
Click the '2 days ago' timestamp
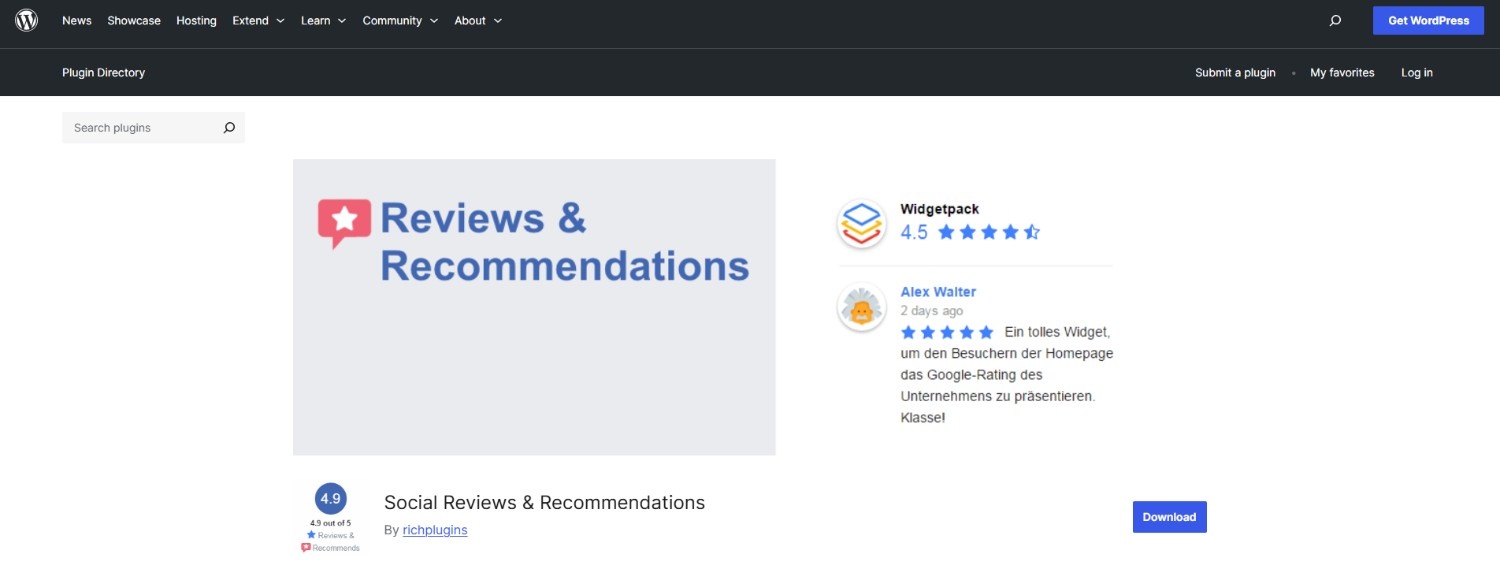point(932,311)
